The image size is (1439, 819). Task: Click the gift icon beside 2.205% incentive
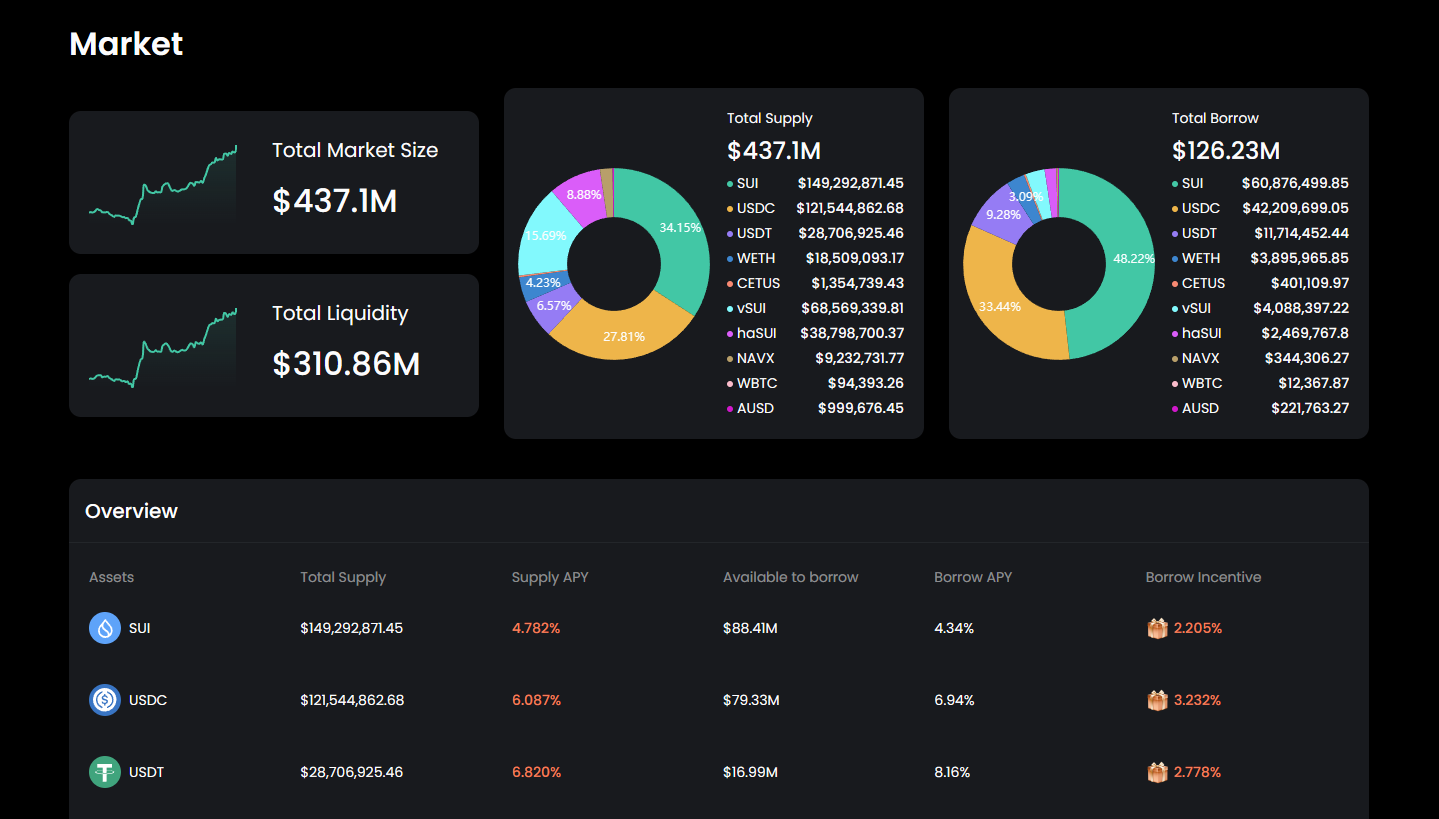point(1157,628)
